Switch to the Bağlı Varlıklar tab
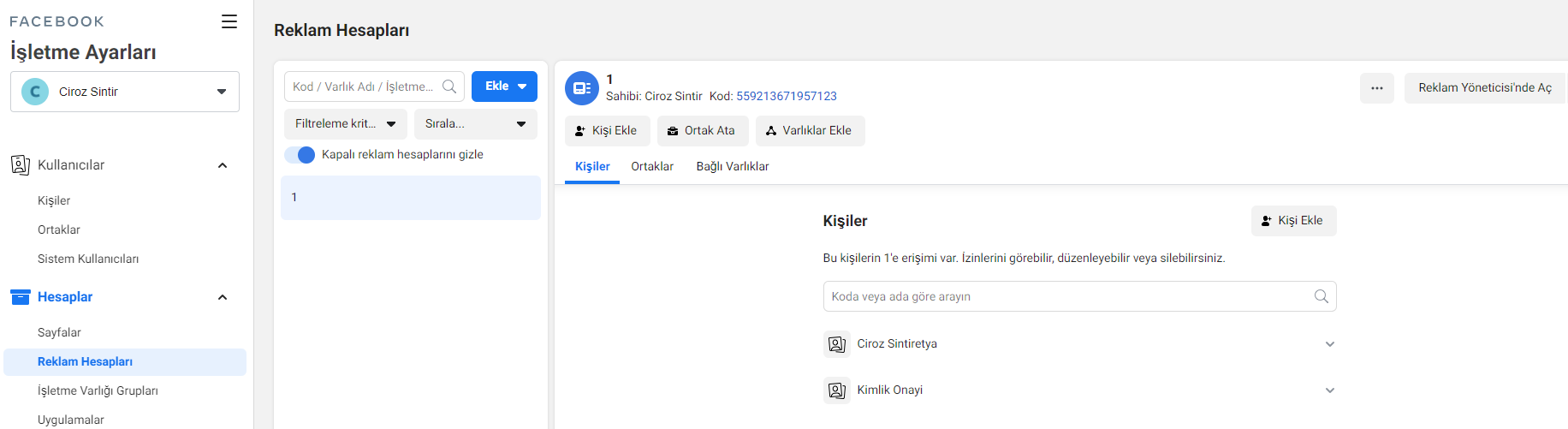The image size is (1568, 429). pyautogui.click(x=733, y=167)
